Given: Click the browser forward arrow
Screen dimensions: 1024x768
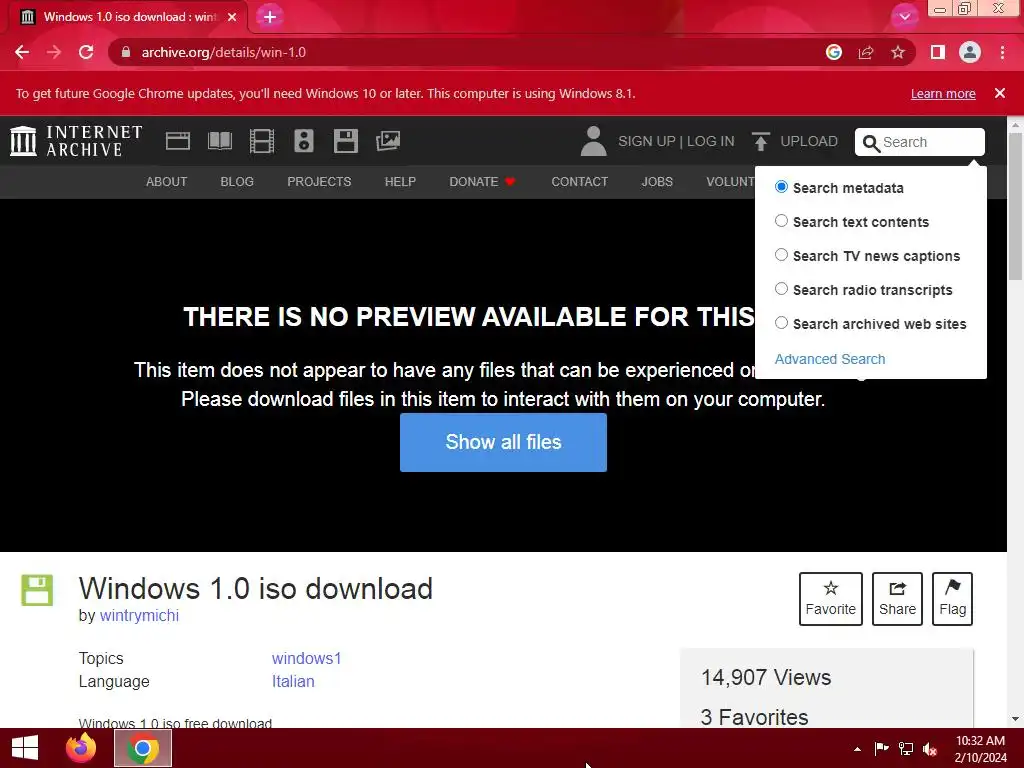Looking at the screenshot, I should pyautogui.click(x=54, y=52).
